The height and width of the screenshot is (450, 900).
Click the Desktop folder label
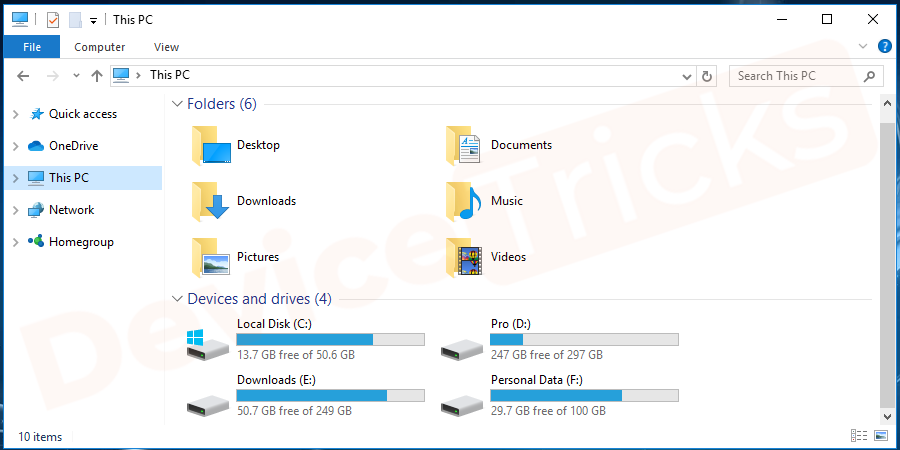click(258, 145)
